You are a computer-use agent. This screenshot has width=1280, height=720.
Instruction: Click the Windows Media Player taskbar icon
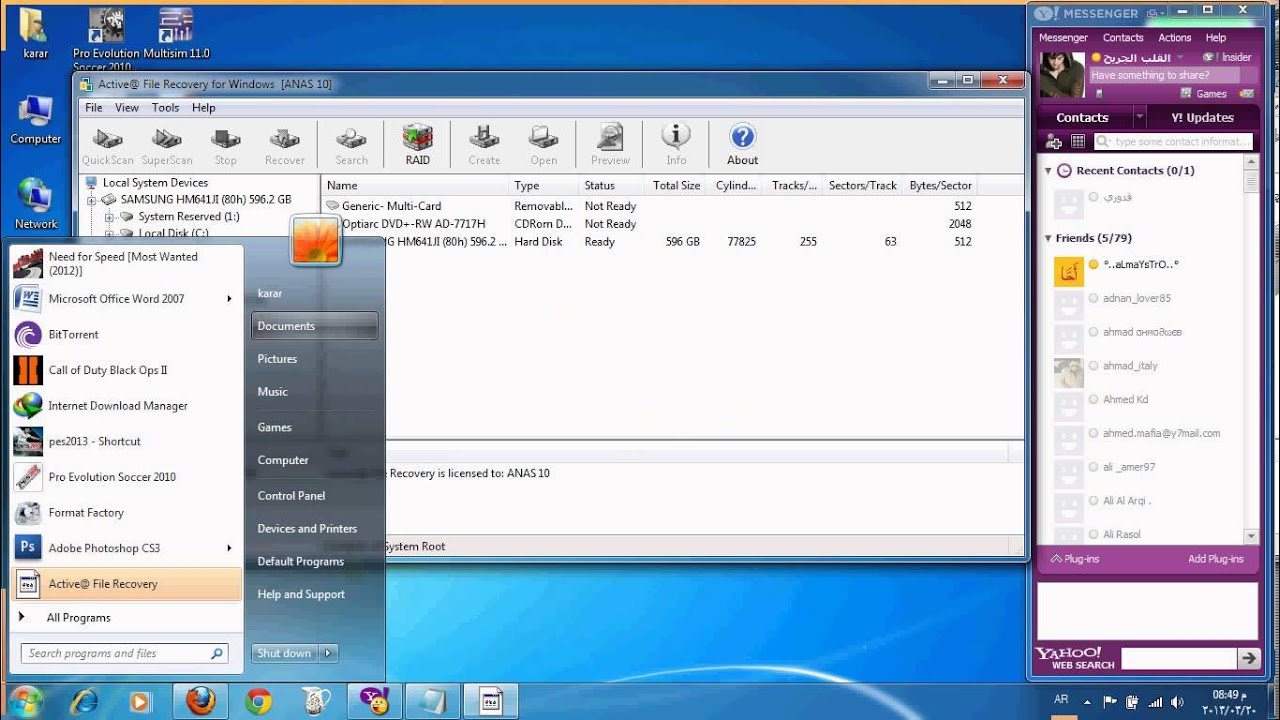(x=139, y=701)
